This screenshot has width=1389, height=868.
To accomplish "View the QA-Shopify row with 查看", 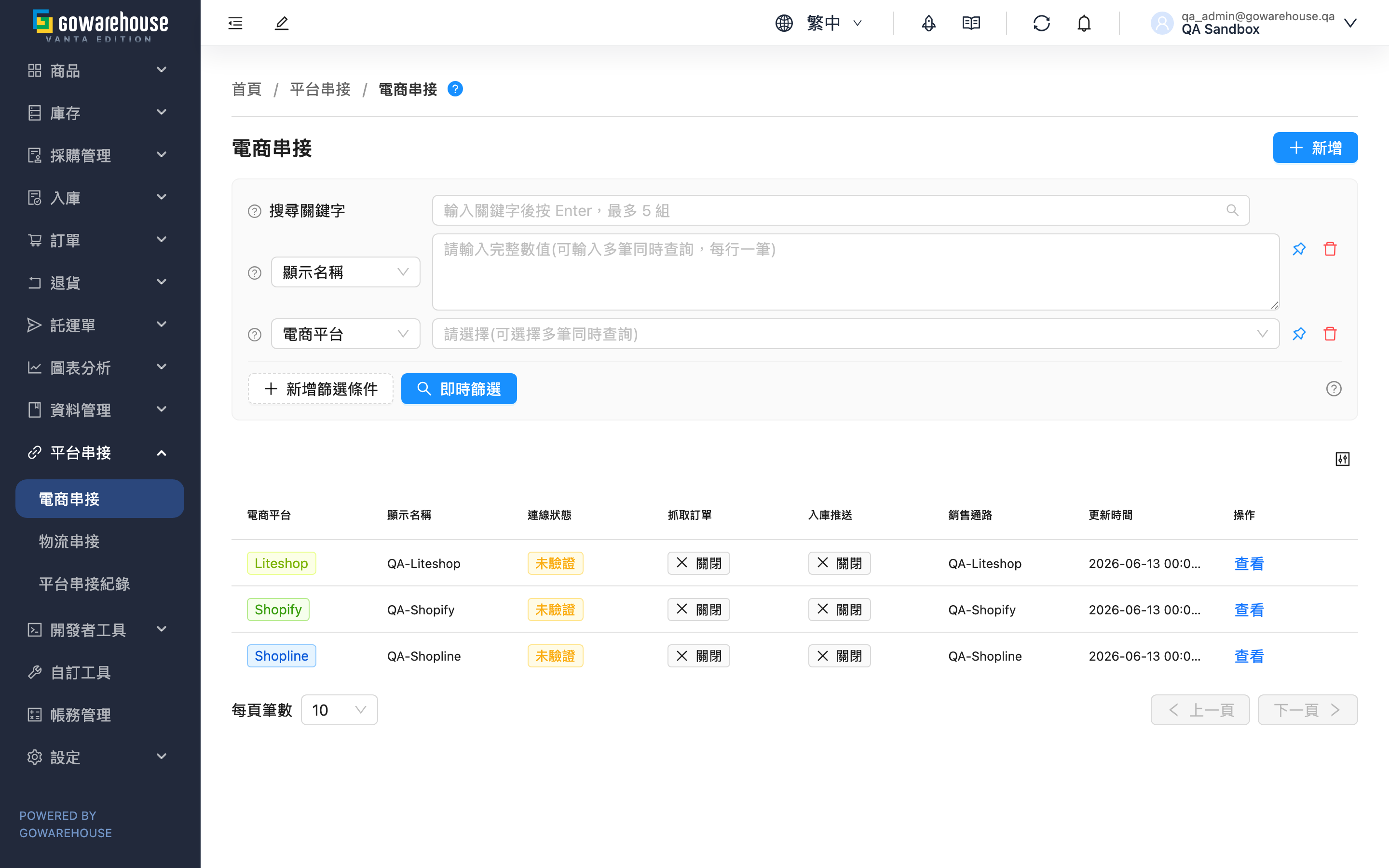I will coord(1249,610).
